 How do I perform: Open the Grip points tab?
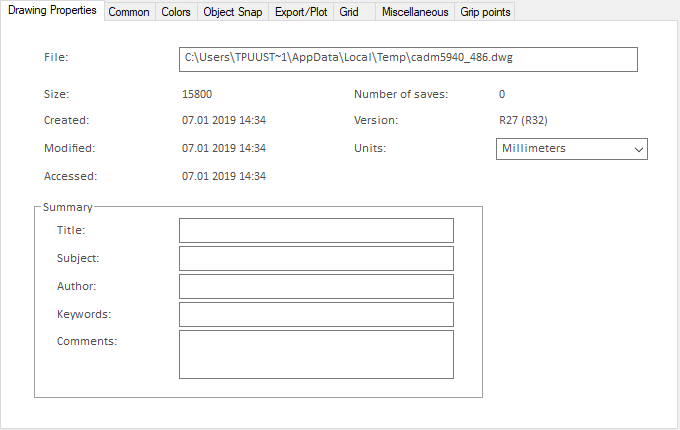[x=484, y=12]
